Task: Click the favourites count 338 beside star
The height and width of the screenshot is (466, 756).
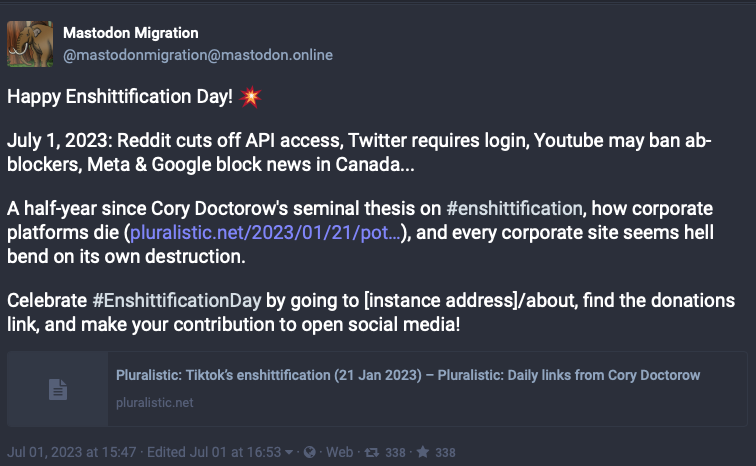Action: [445, 453]
